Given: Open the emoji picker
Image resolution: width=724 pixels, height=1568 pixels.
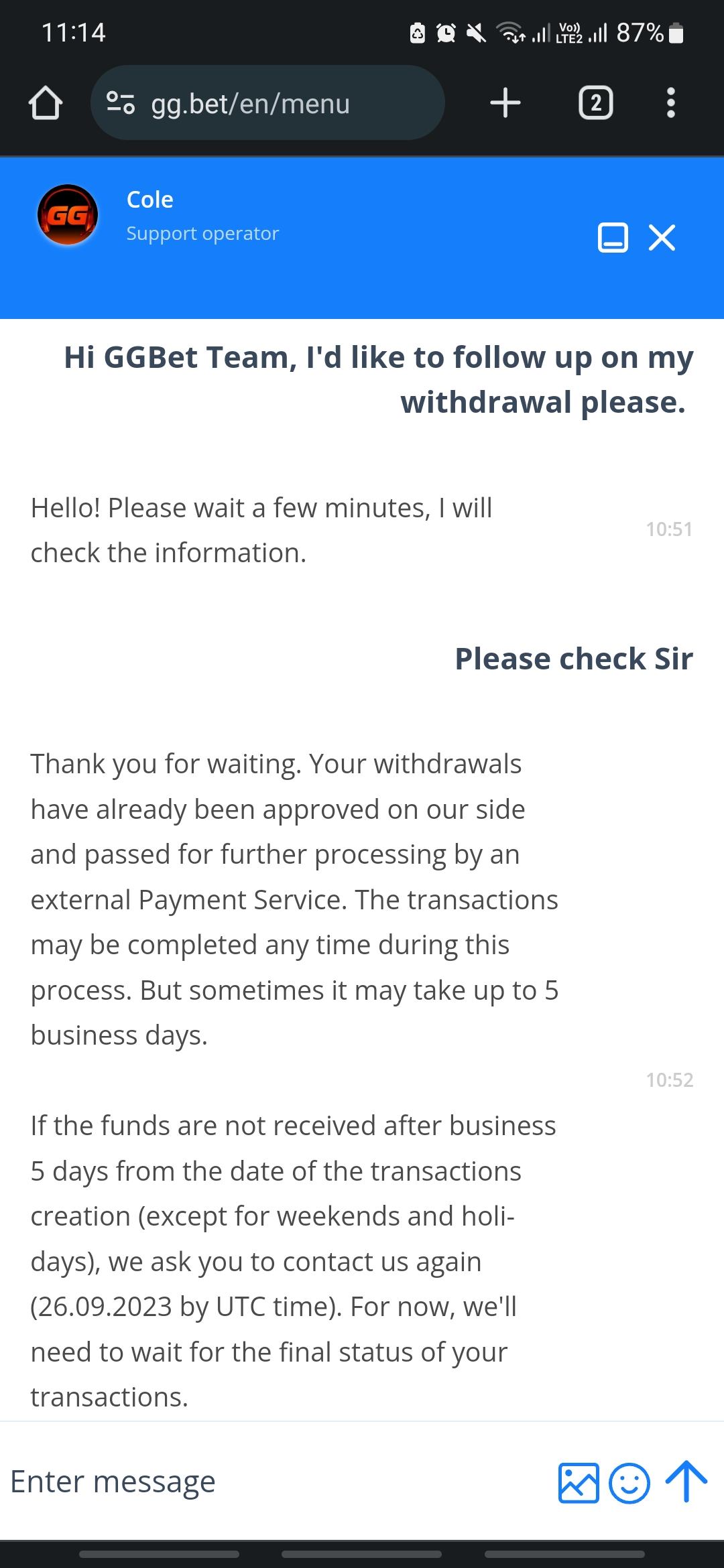Looking at the screenshot, I should click(629, 1482).
